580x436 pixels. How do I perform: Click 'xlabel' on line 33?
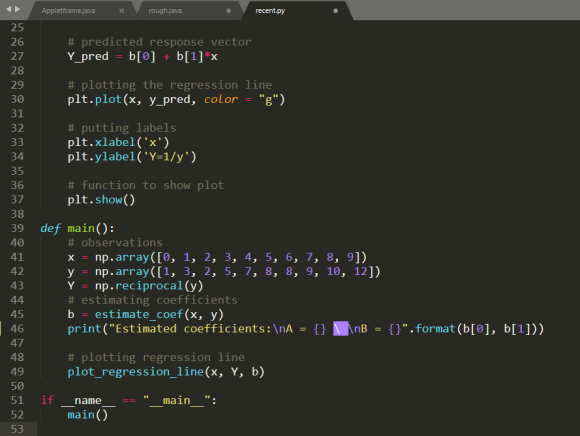coord(115,142)
